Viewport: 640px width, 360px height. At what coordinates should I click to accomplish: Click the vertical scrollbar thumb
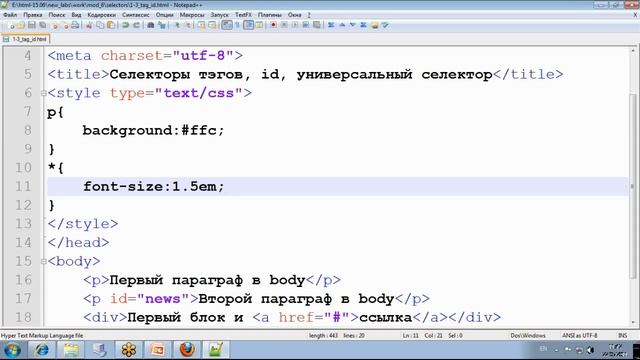point(633,186)
